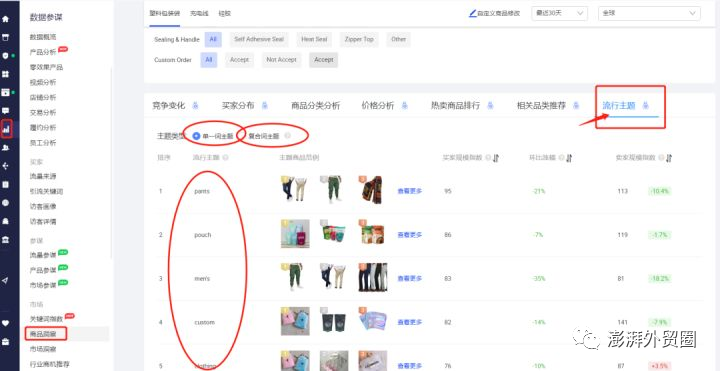Open the briefcase icon in the left rail

[x=6, y=342]
